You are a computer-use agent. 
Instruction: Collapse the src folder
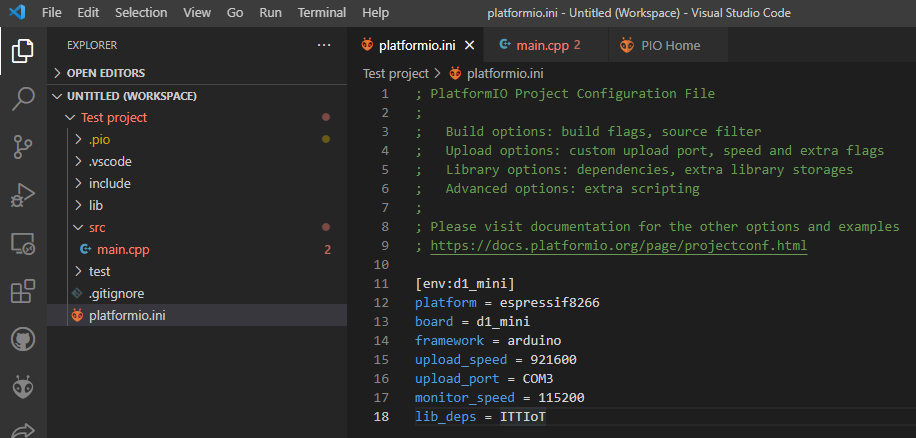tap(96, 228)
